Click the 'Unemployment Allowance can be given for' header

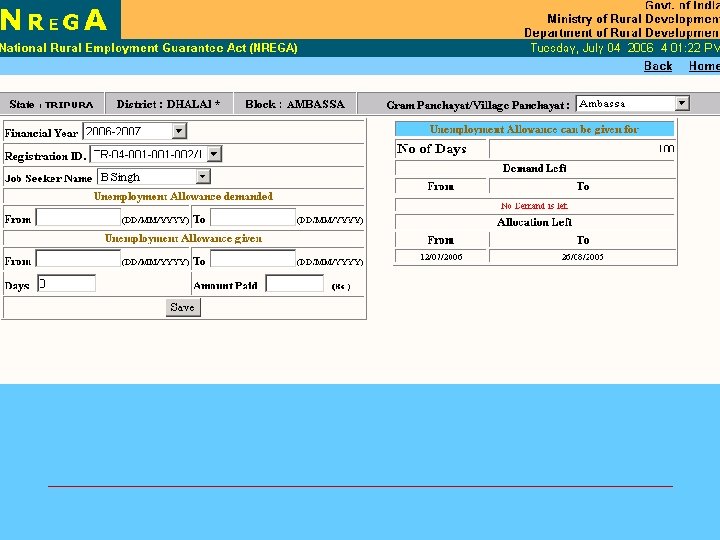tap(534, 129)
